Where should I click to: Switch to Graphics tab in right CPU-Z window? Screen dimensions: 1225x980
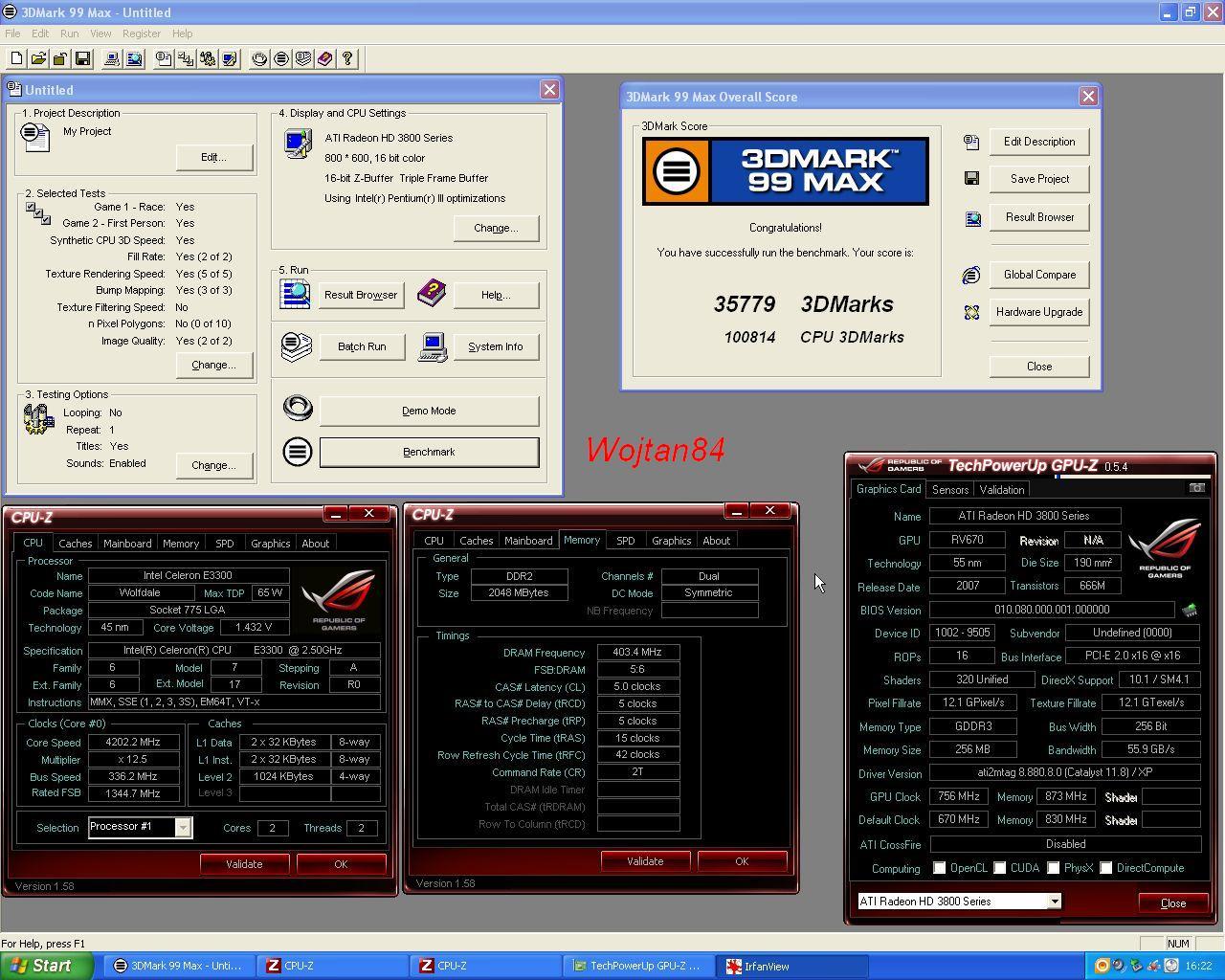click(671, 541)
